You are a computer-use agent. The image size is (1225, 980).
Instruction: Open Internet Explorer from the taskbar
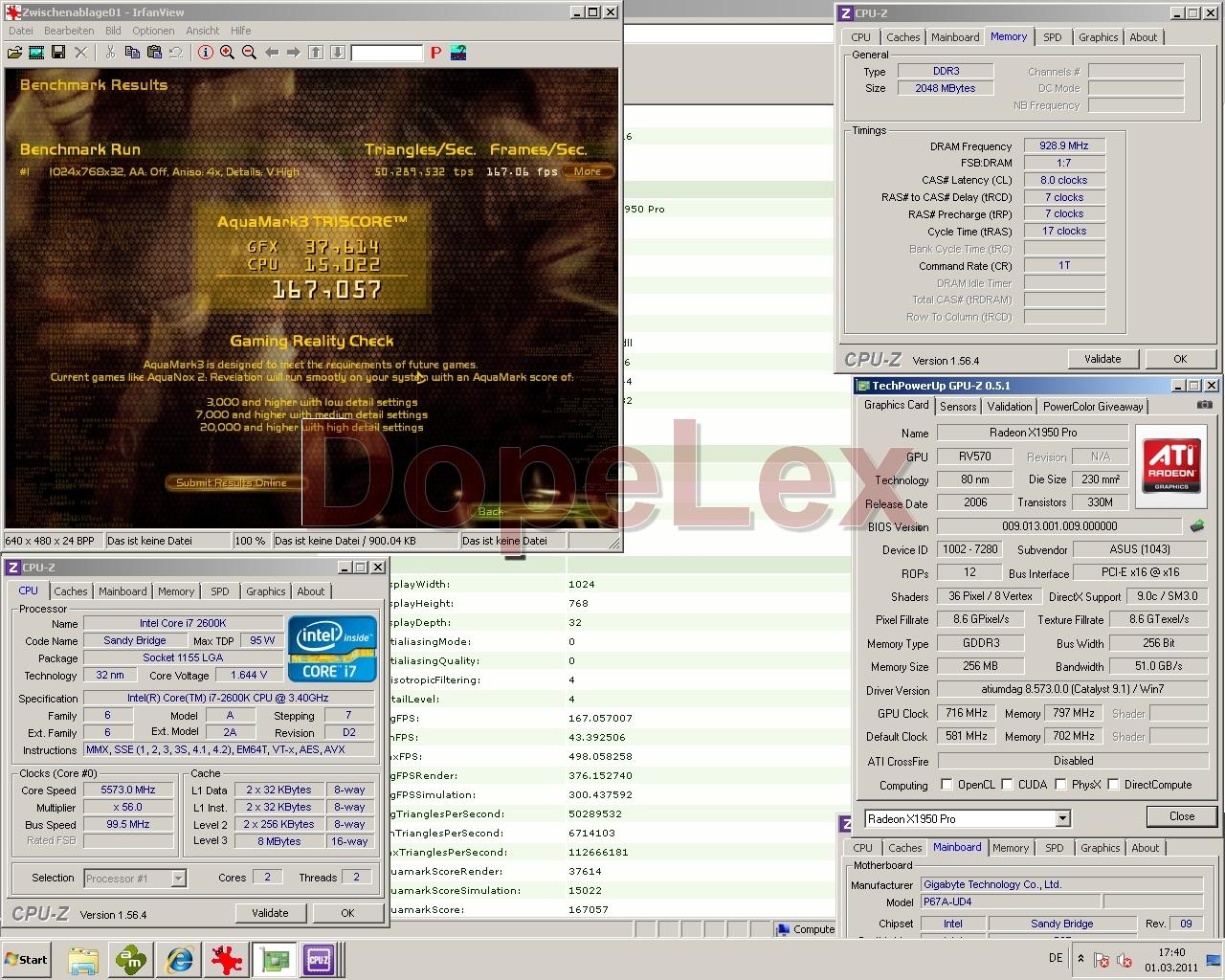pyautogui.click(x=179, y=959)
